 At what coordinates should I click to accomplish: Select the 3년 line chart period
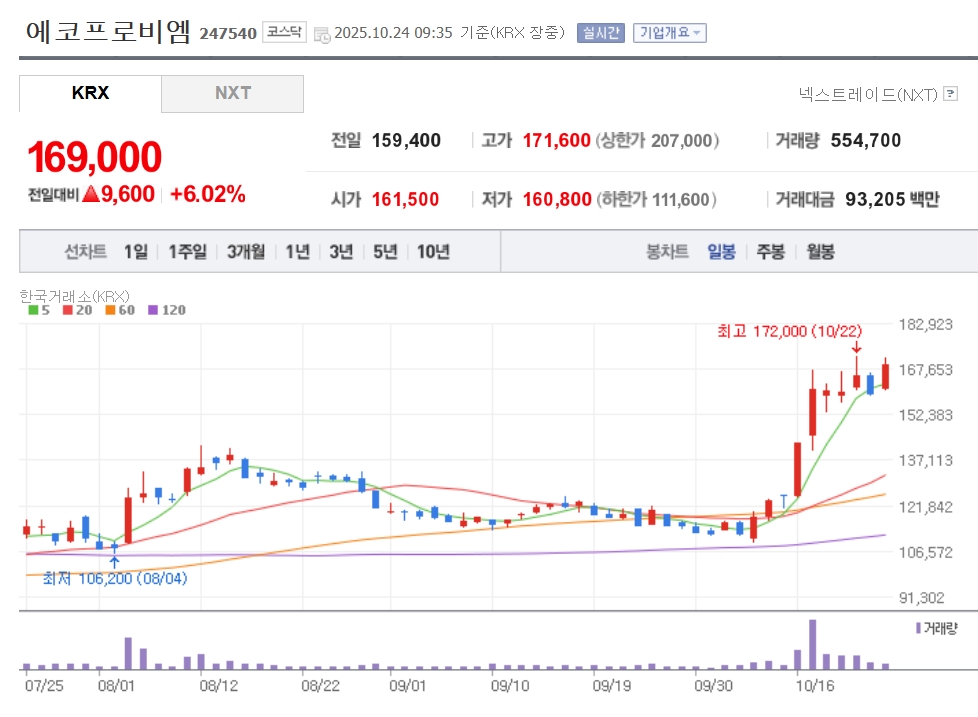click(x=341, y=252)
